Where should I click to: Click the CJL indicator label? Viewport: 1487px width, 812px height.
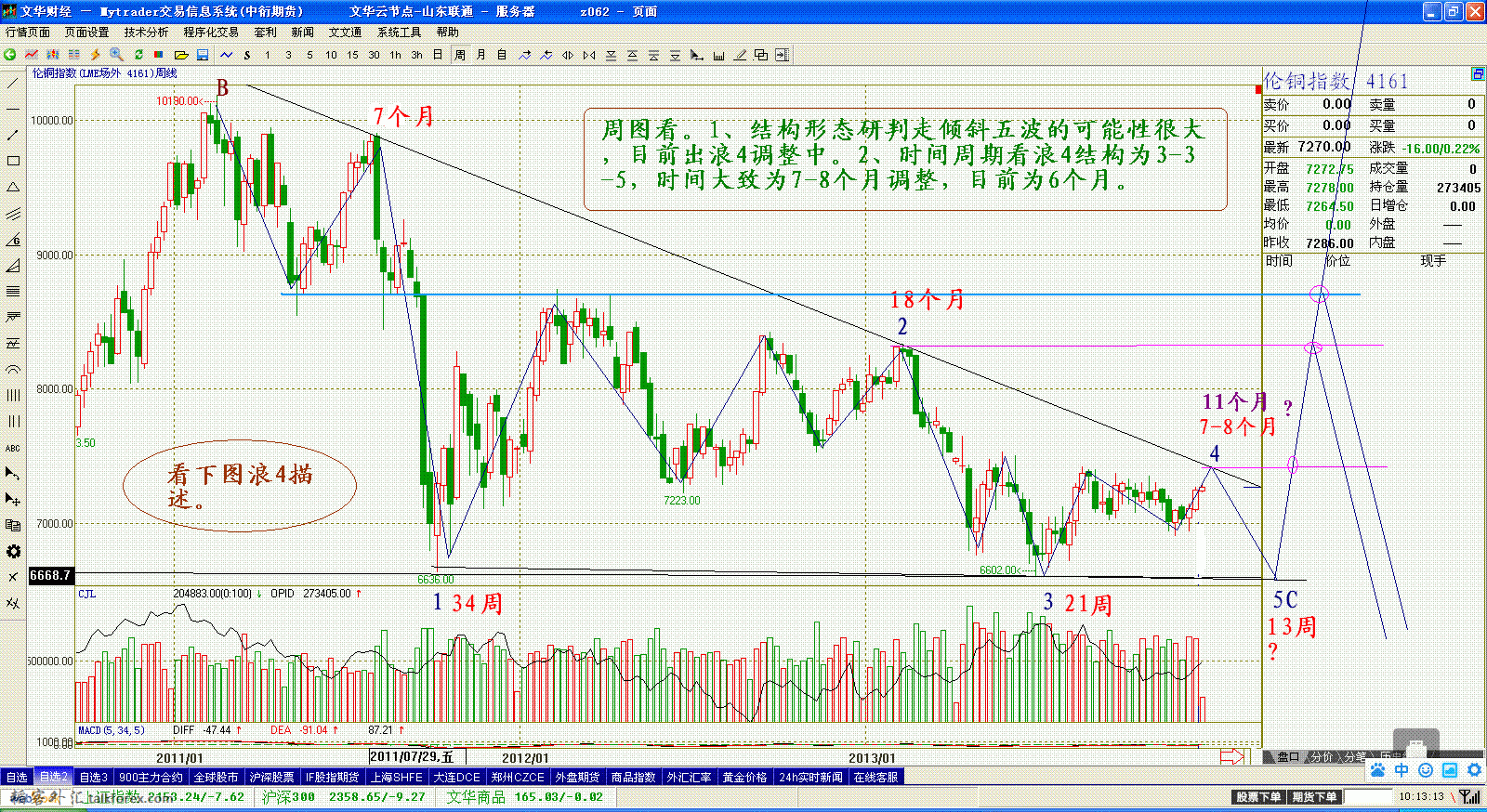click(x=86, y=593)
